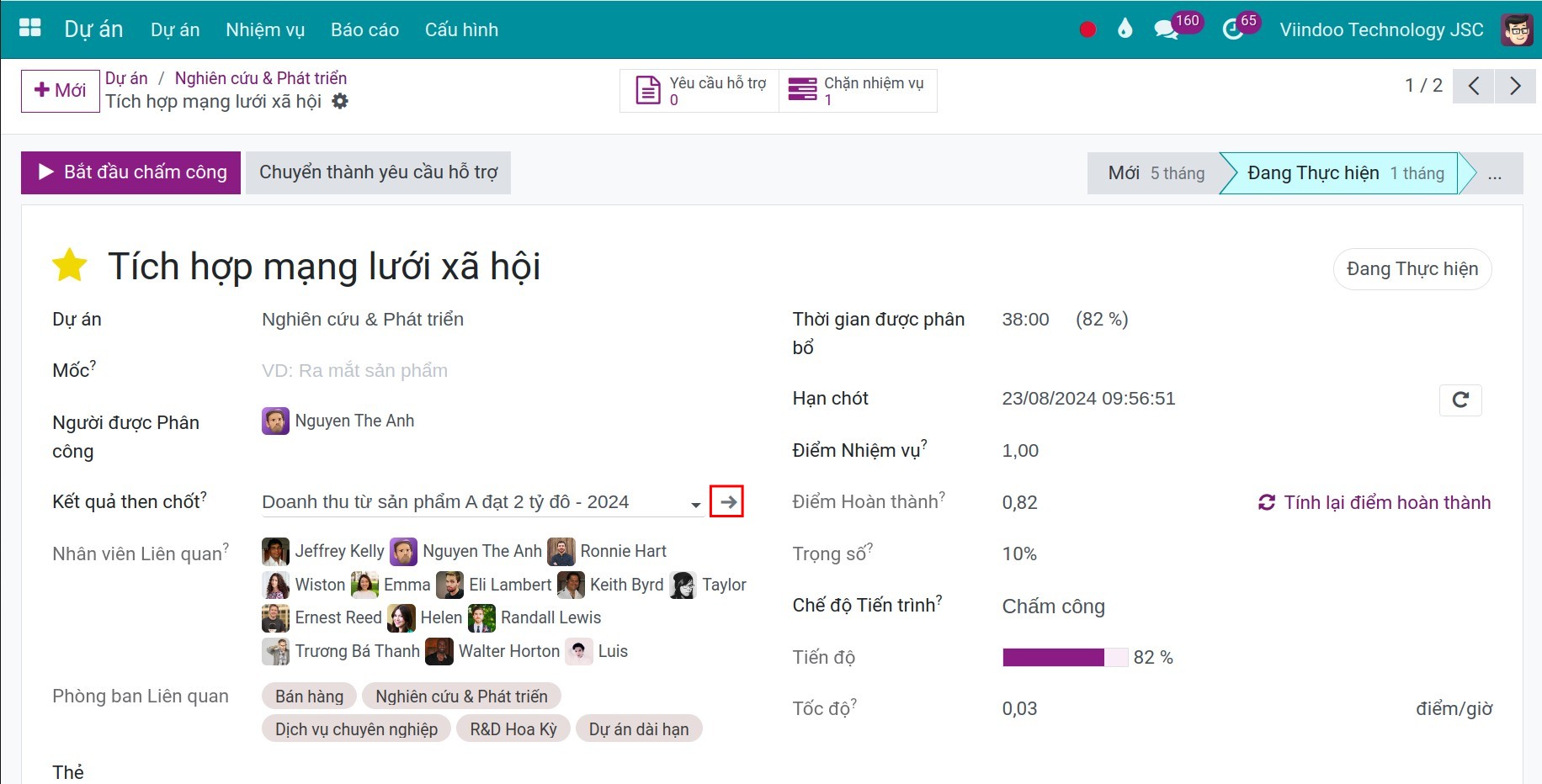The width and height of the screenshot is (1542, 784).
Task: Open the Báo cáo menu
Action: click(x=364, y=29)
